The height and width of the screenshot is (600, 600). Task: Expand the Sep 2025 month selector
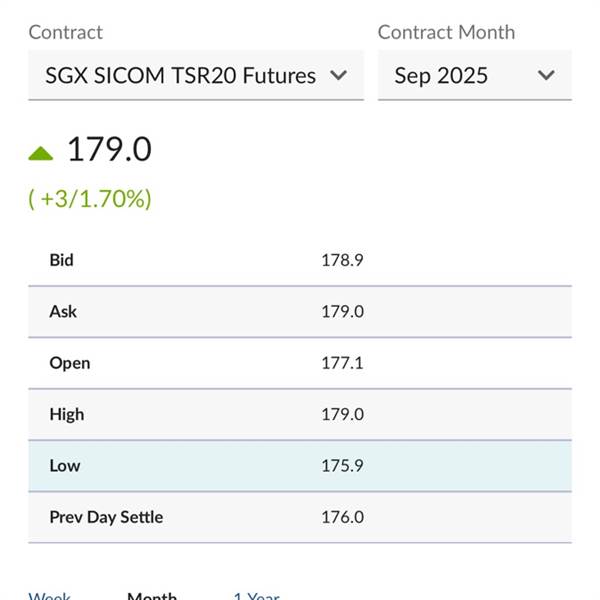point(475,75)
